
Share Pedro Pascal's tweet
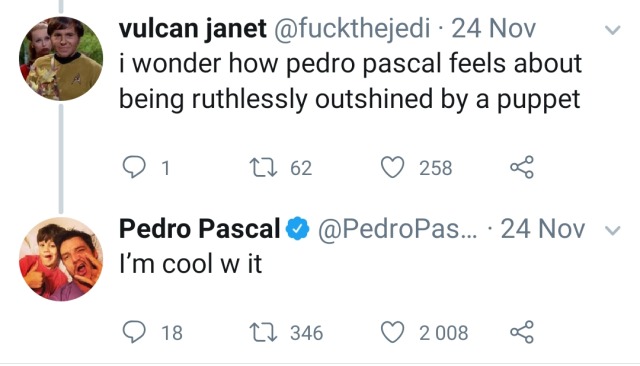pyautogui.click(x=522, y=332)
